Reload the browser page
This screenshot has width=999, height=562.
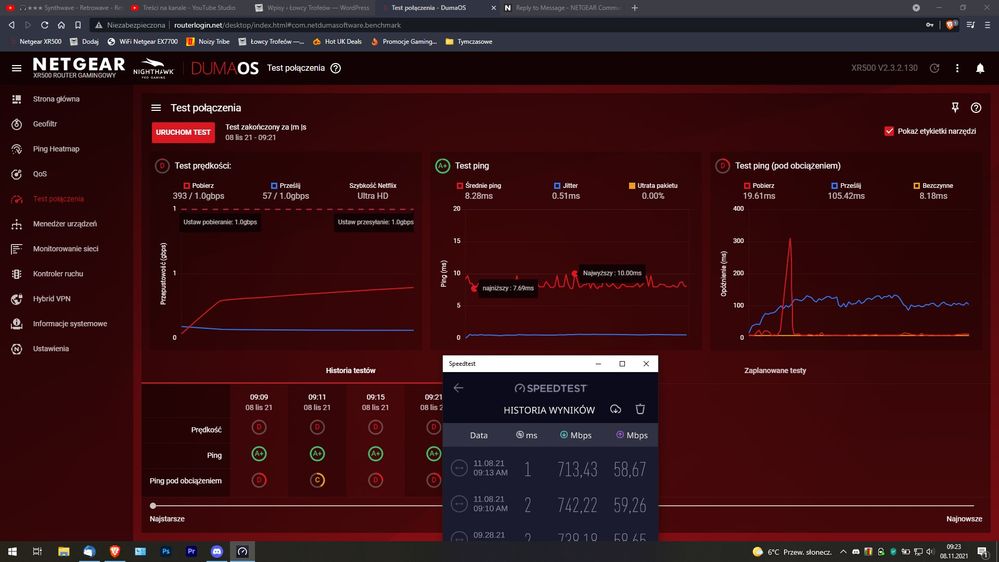(x=44, y=25)
